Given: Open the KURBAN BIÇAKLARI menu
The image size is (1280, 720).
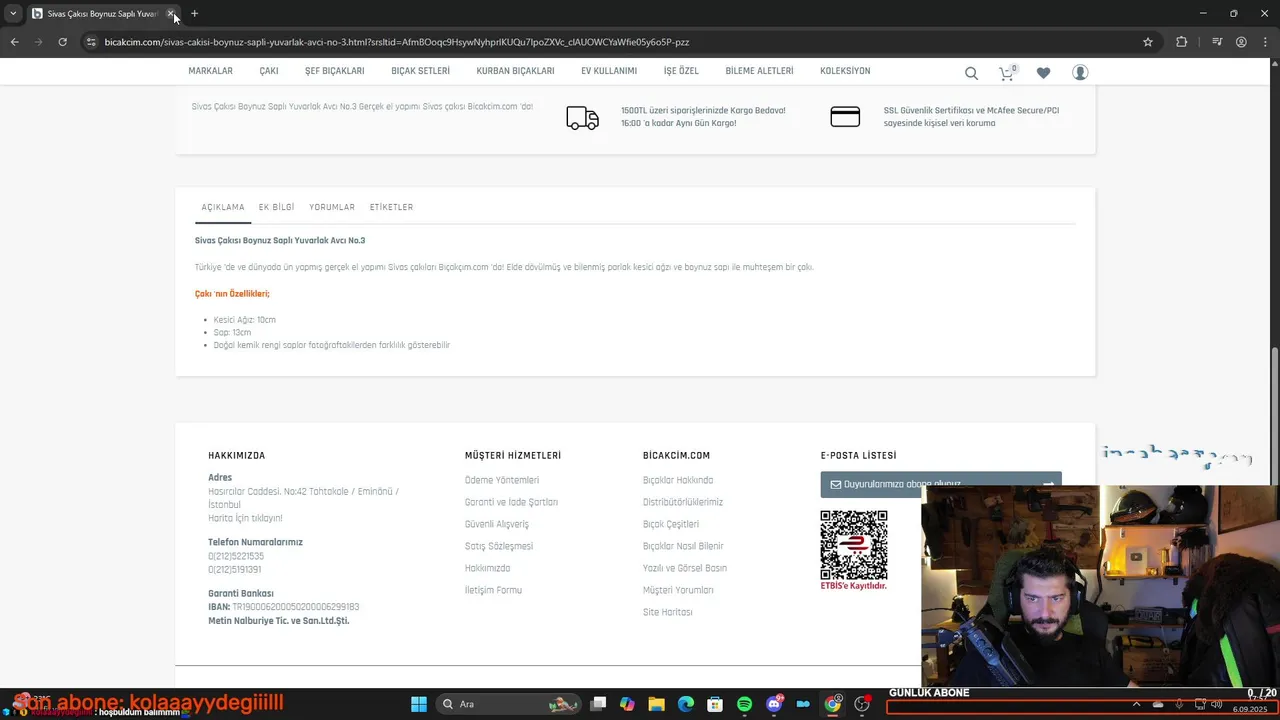Looking at the screenshot, I should click(515, 71).
